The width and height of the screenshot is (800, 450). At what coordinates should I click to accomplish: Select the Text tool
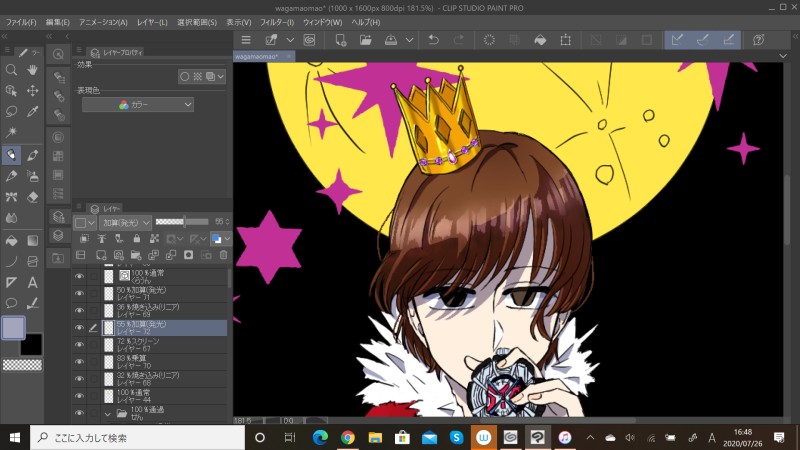coord(33,282)
